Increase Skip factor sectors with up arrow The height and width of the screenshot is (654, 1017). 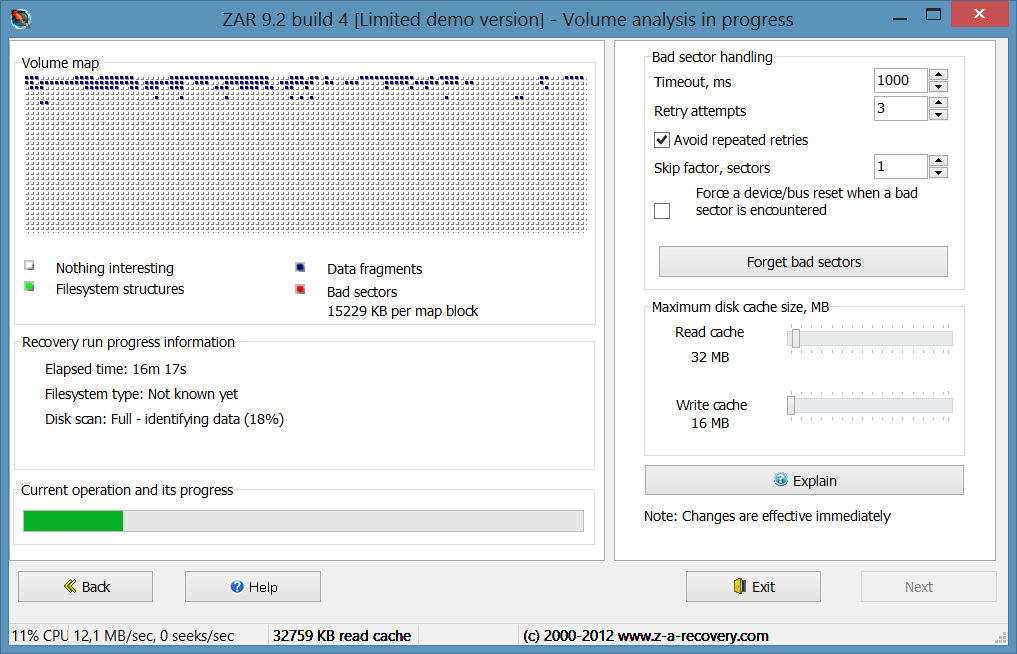[939, 160]
